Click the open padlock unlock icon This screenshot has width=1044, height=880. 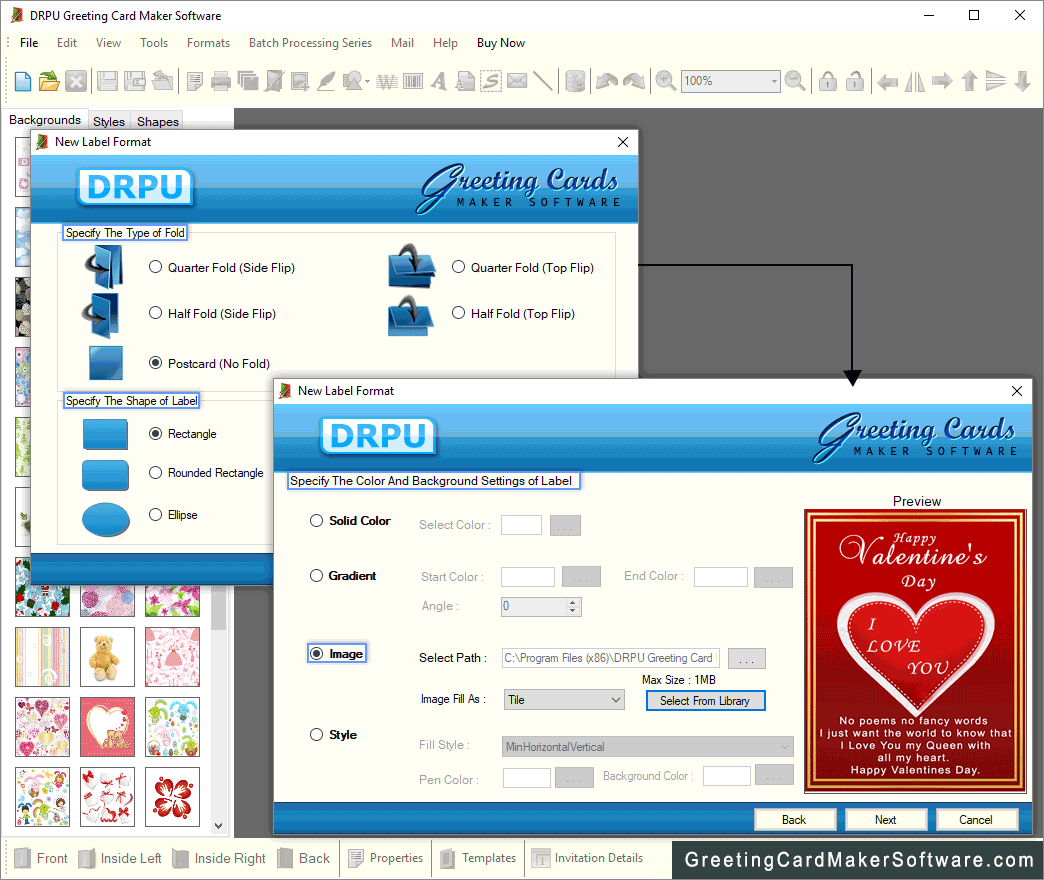855,81
